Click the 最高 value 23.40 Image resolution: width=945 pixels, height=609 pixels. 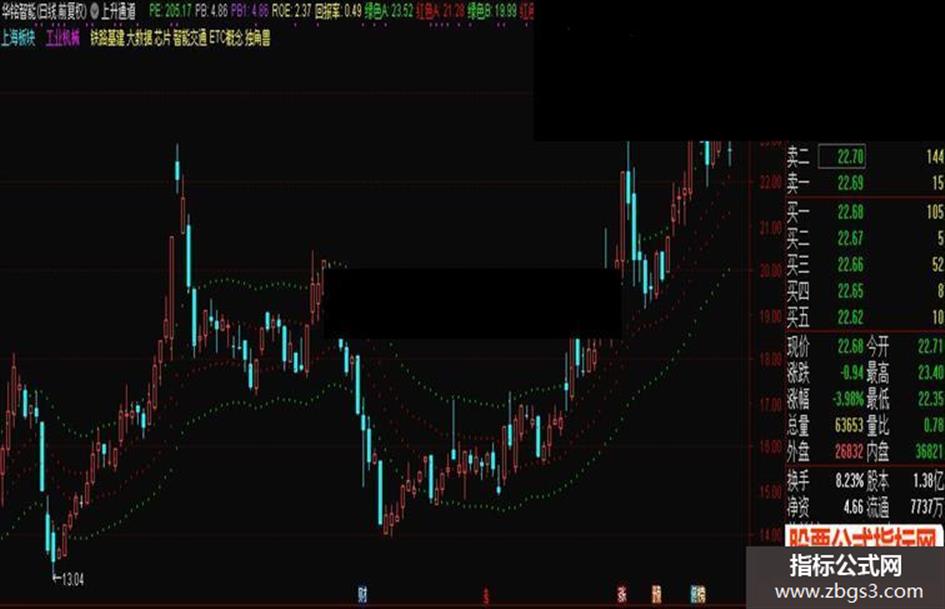click(931, 373)
